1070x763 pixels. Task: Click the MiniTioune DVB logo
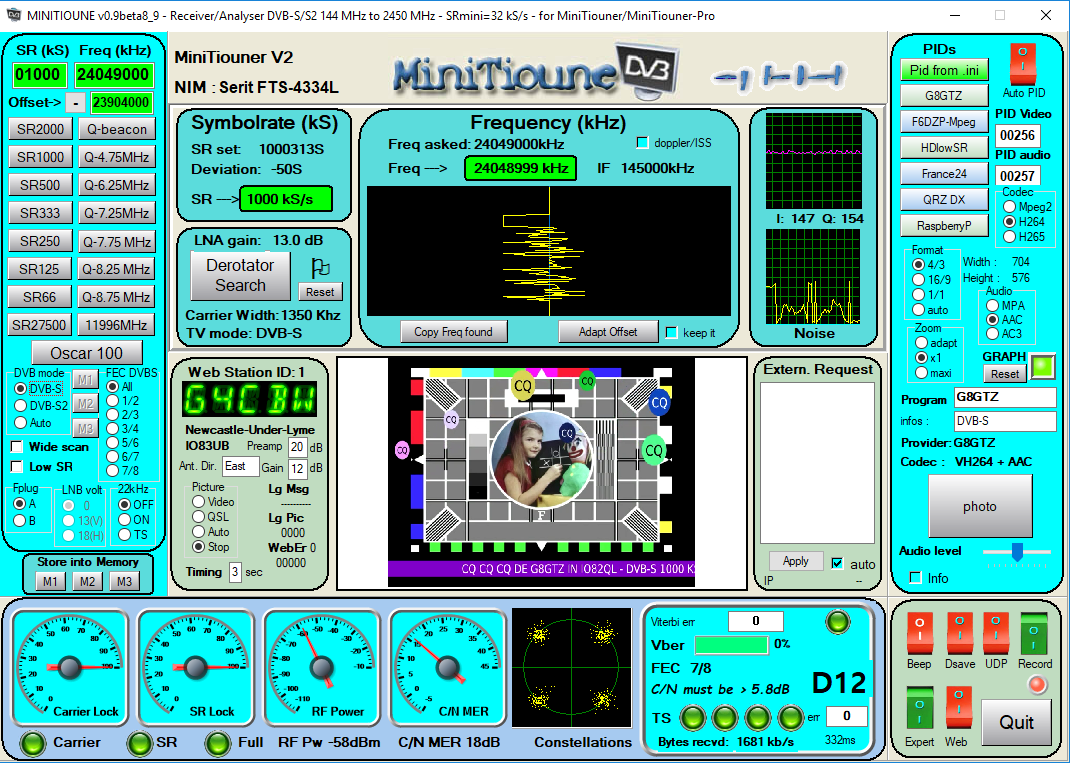[536, 70]
